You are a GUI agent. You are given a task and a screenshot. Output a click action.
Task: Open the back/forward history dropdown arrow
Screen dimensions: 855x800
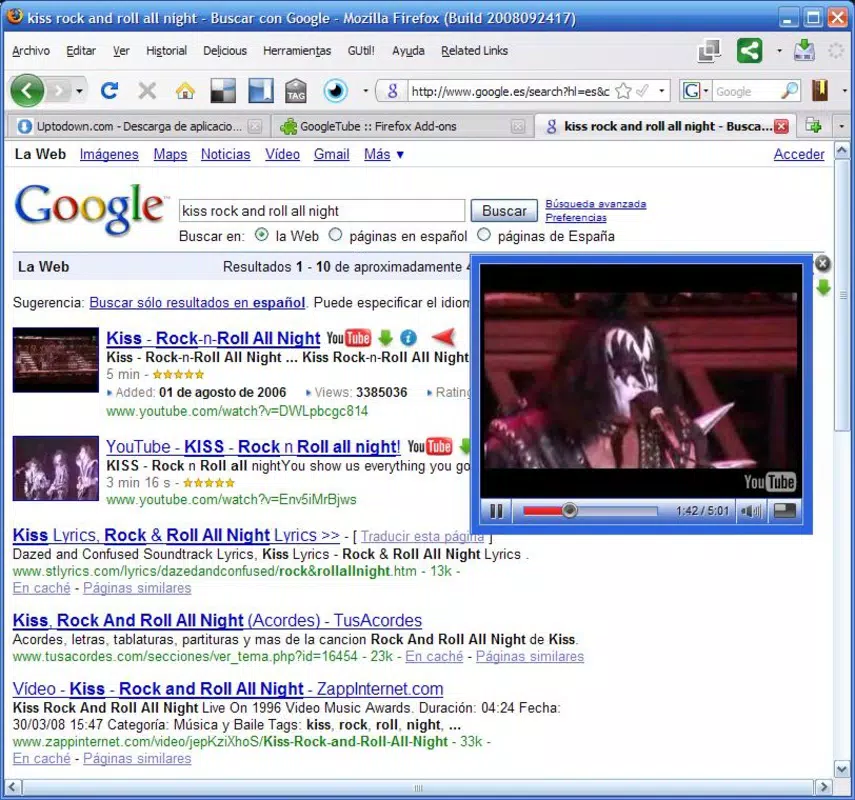80,91
